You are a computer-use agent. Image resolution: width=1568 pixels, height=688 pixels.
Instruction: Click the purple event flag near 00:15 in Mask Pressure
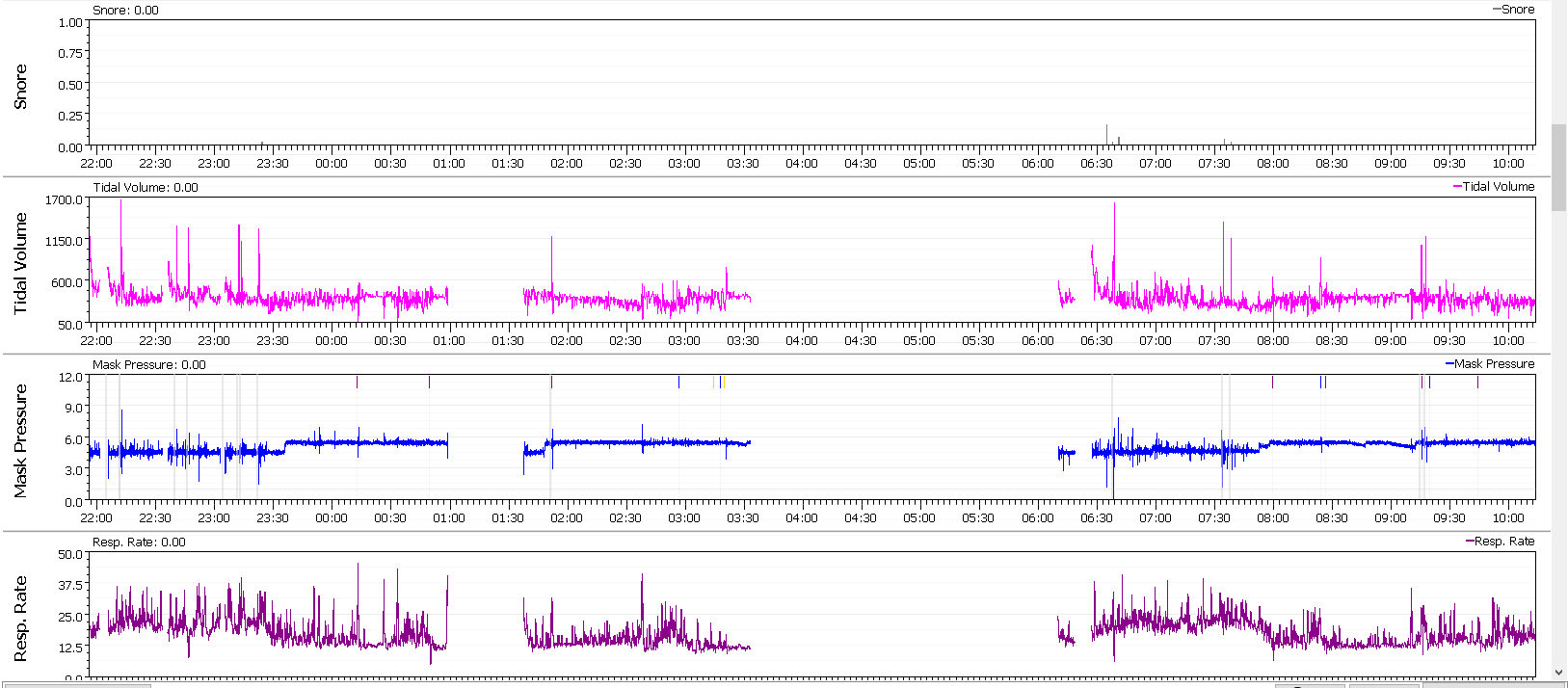pos(357,382)
